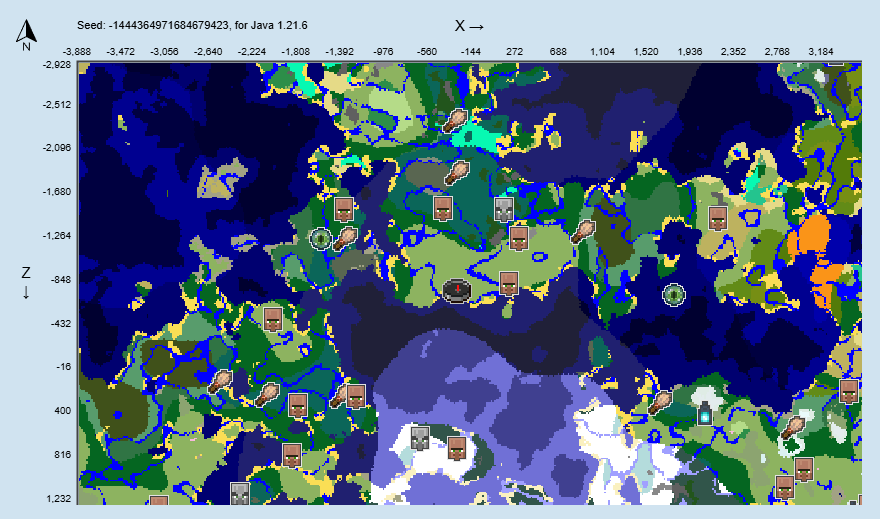Viewport: 880px width, 519px height.
Task: Click the village directly left of the northern outpost
Action: click(444, 208)
